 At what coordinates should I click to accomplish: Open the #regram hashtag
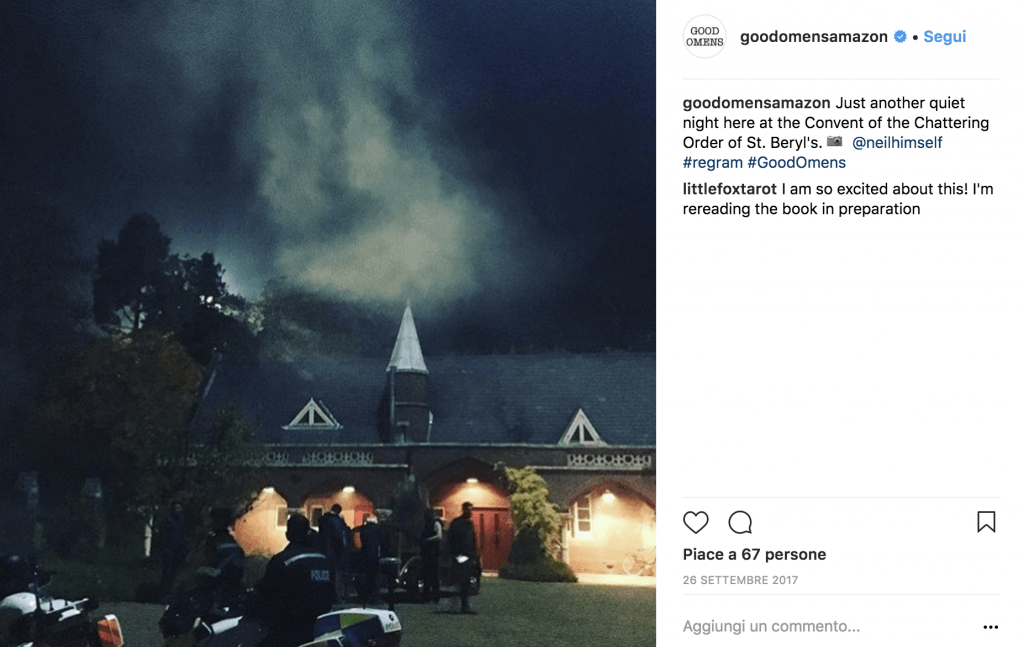pyautogui.click(x=712, y=163)
